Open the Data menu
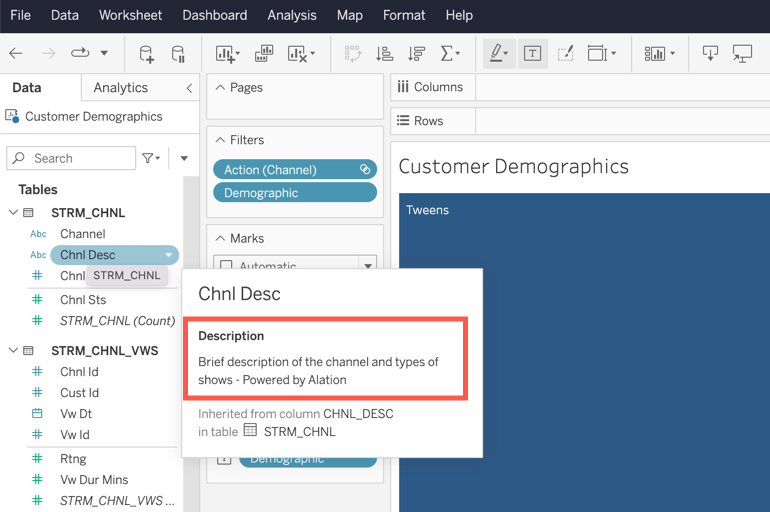 [x=64, y=15]
